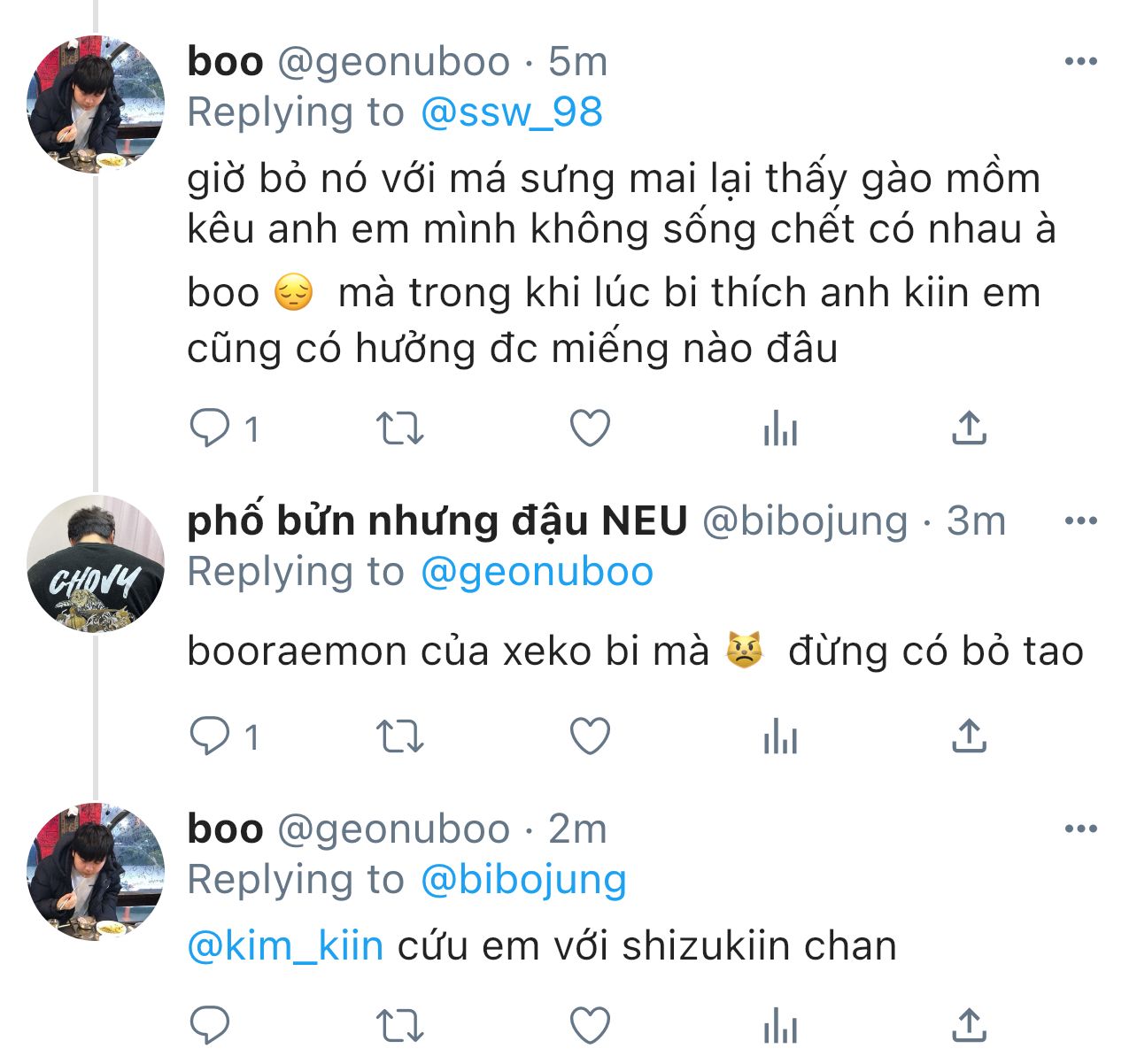Reply to boo's first tweet
This screenshot has height=1064, width=1137.
[211, 429]
